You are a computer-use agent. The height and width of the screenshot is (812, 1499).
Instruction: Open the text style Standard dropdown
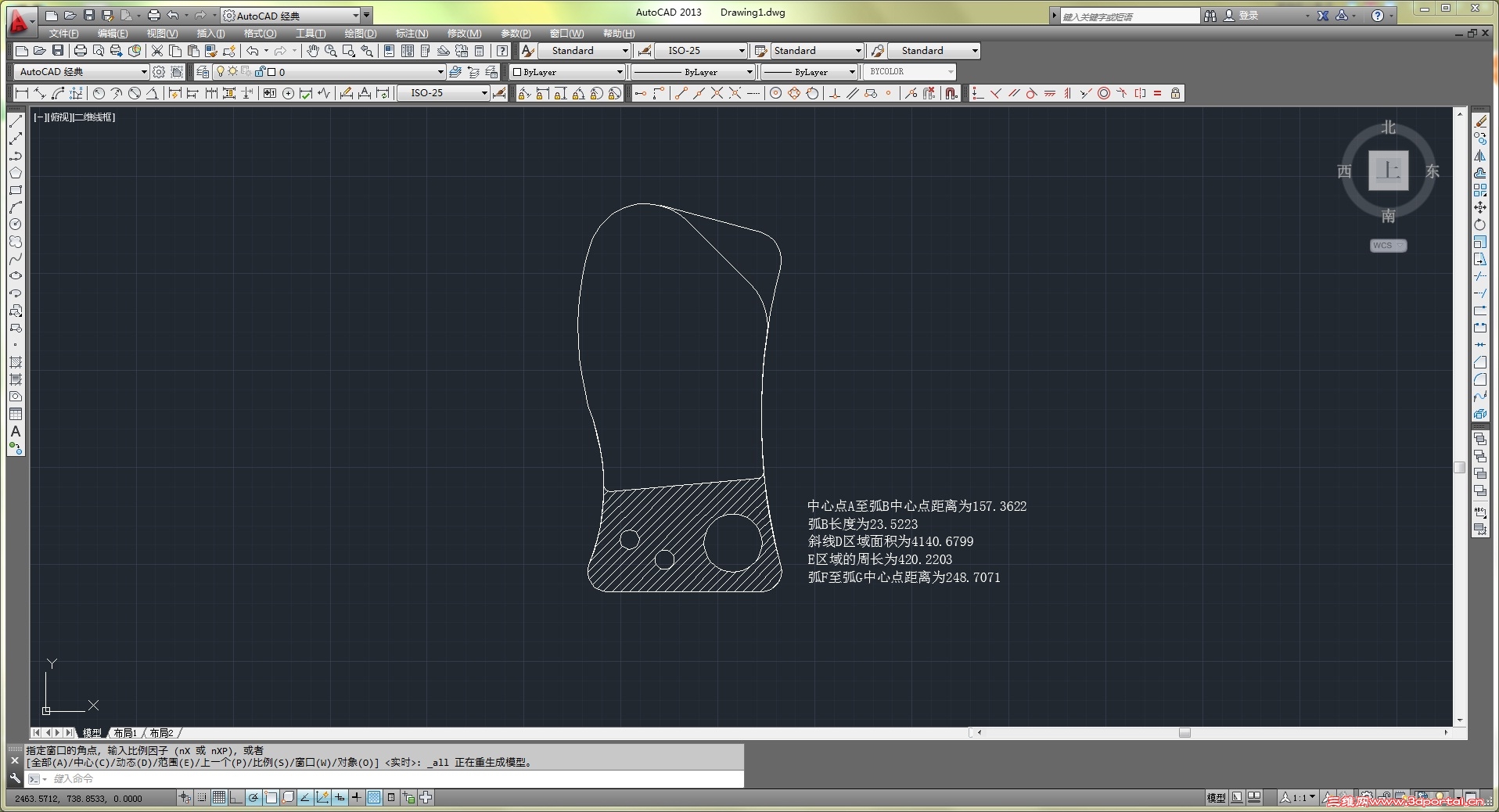[x=625, y=51]
